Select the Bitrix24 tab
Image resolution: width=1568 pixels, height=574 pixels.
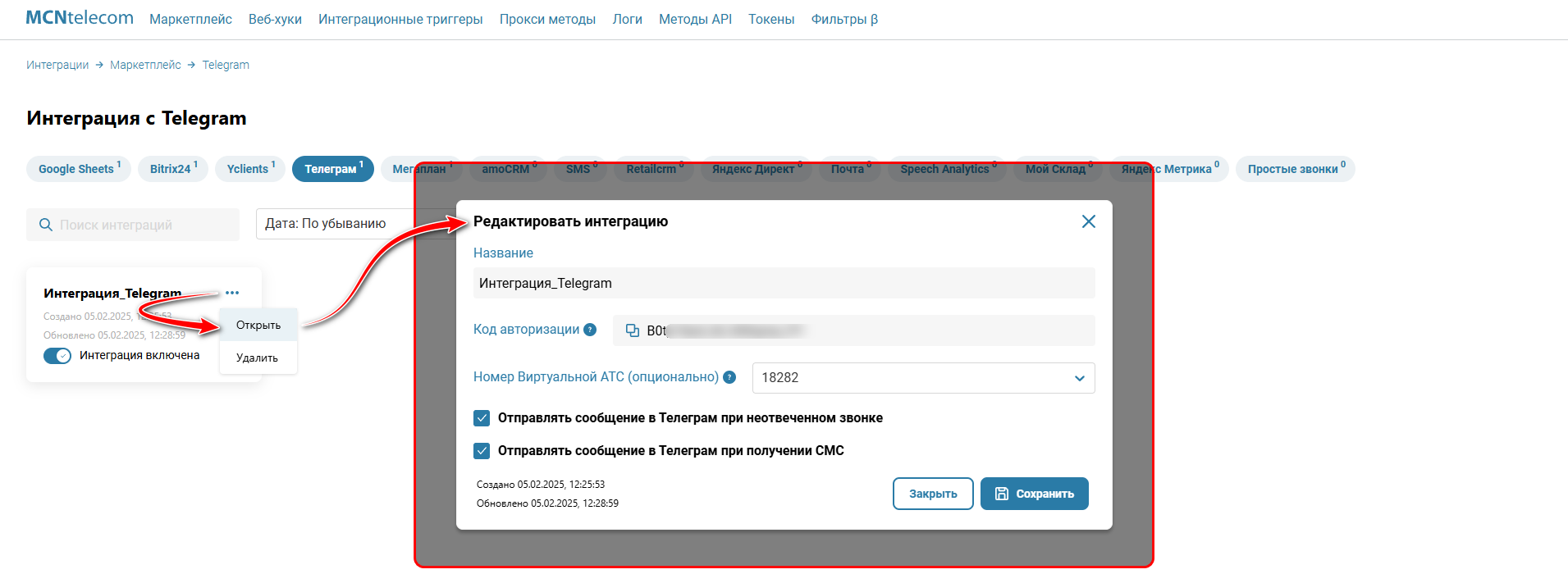point(173,169)
